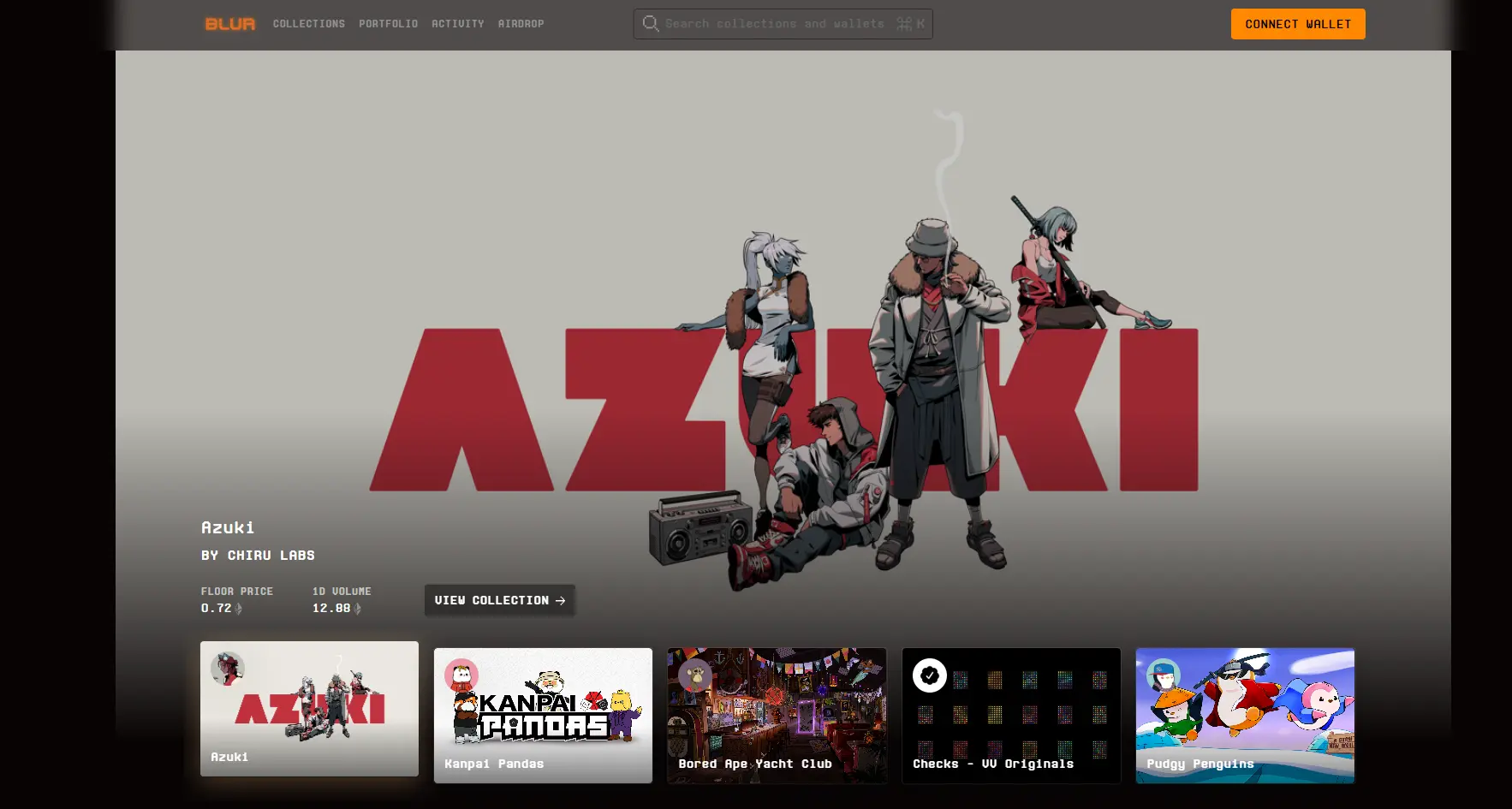Switch to the Activity section
The height and width of the screenshot is (809, 1512).
click(x=457, y=24)
